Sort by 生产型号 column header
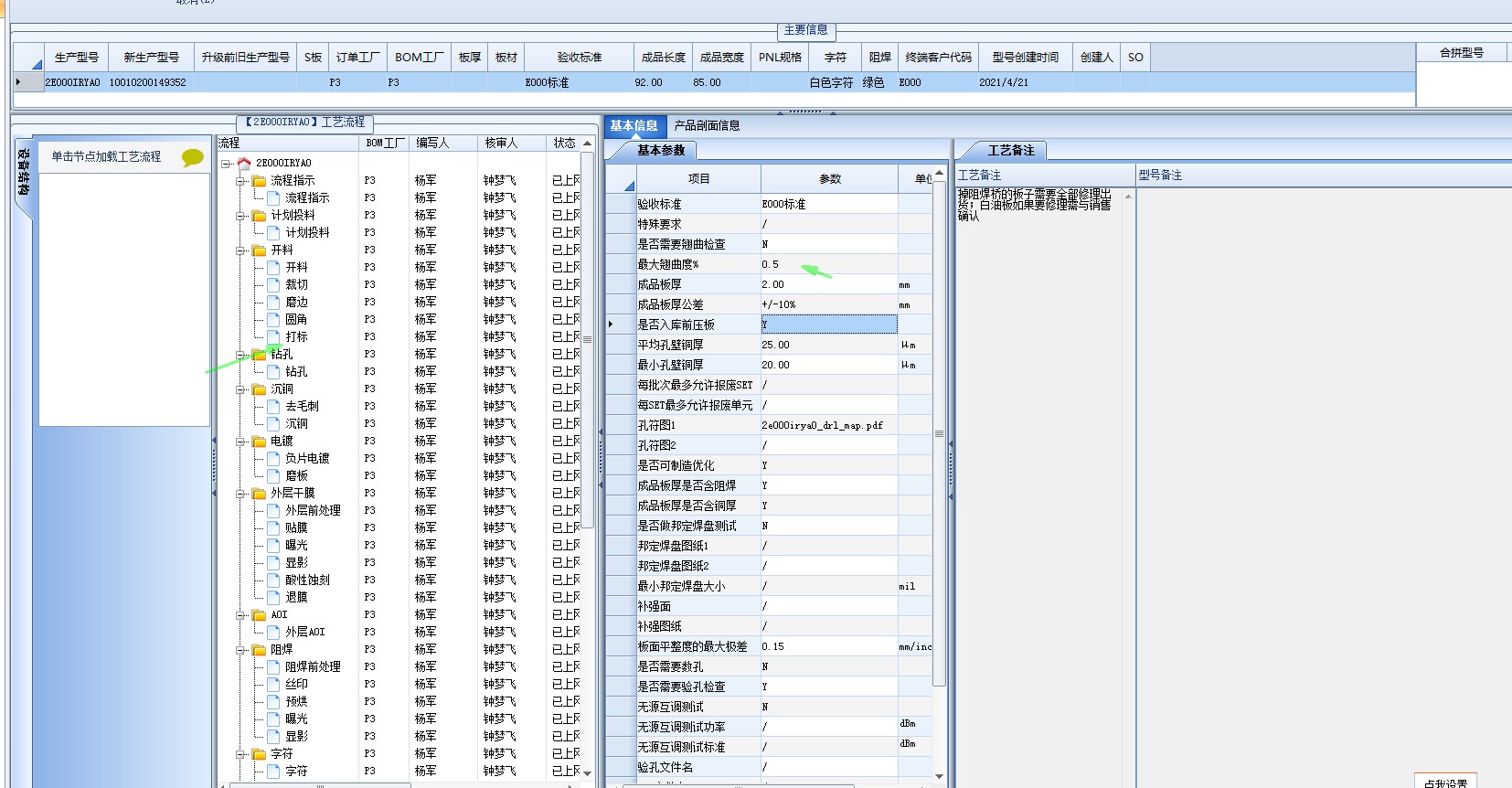Screen dimensions: 1512x788 [x=77, y=58]
